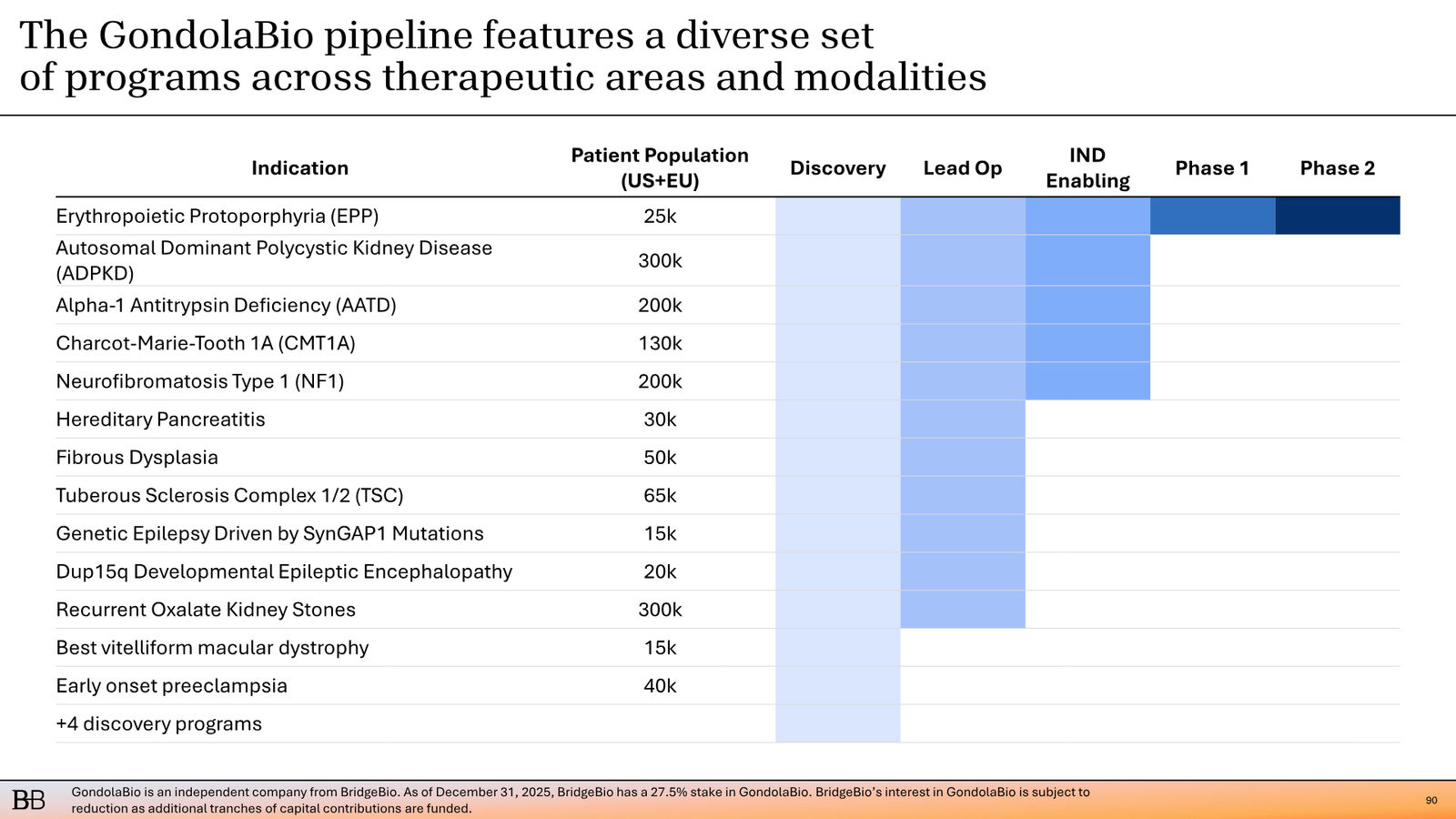This screenshot has height=819, width=1456.
Task: Select the Best vitelliform macular dystrophy label
Action: pyautogui.click(x=212, y=648)
